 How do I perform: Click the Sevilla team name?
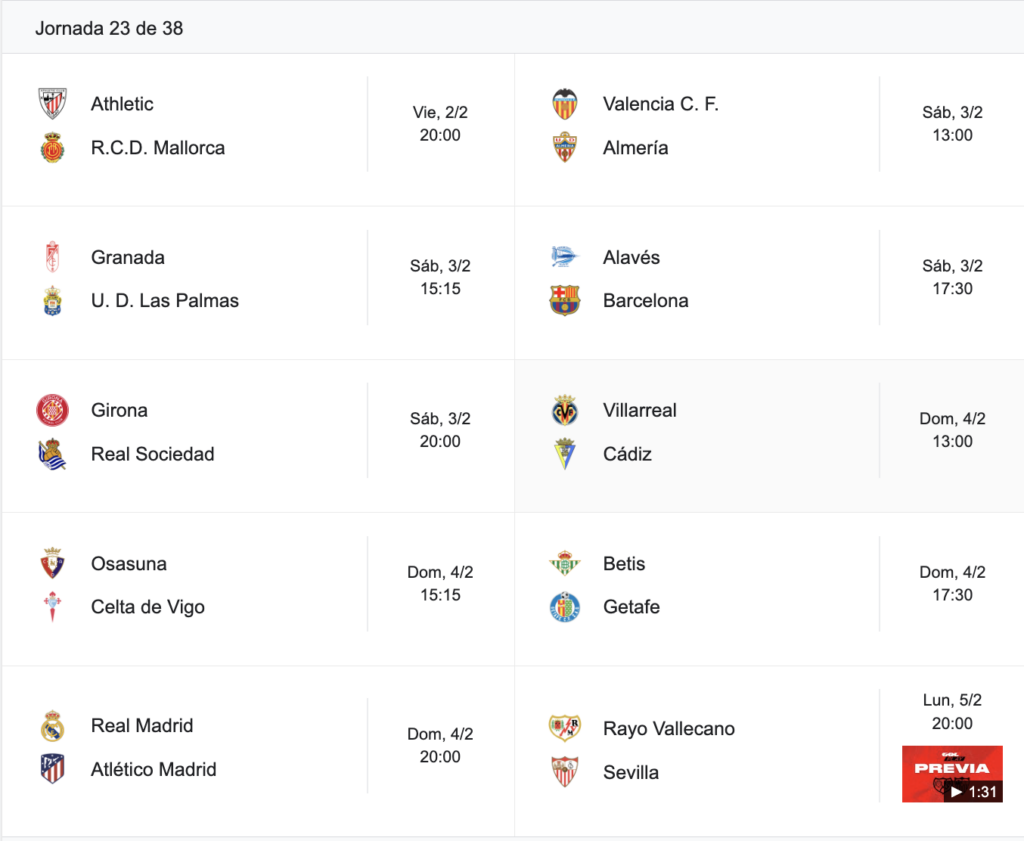(631, 772)
